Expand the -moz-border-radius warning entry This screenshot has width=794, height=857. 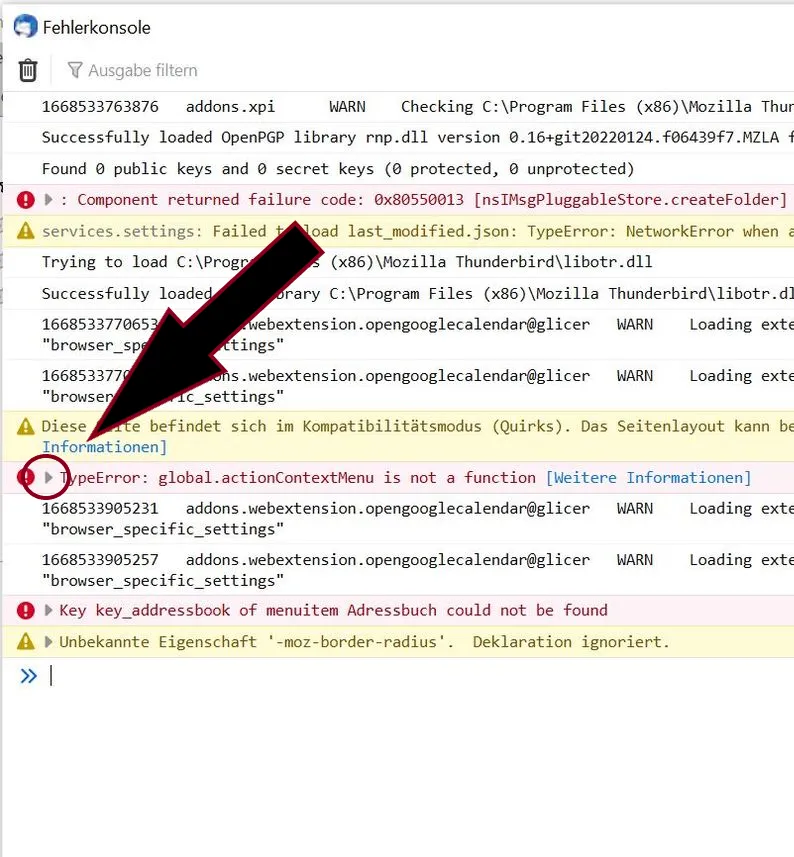pyautogui.click(x=49, y=642)
